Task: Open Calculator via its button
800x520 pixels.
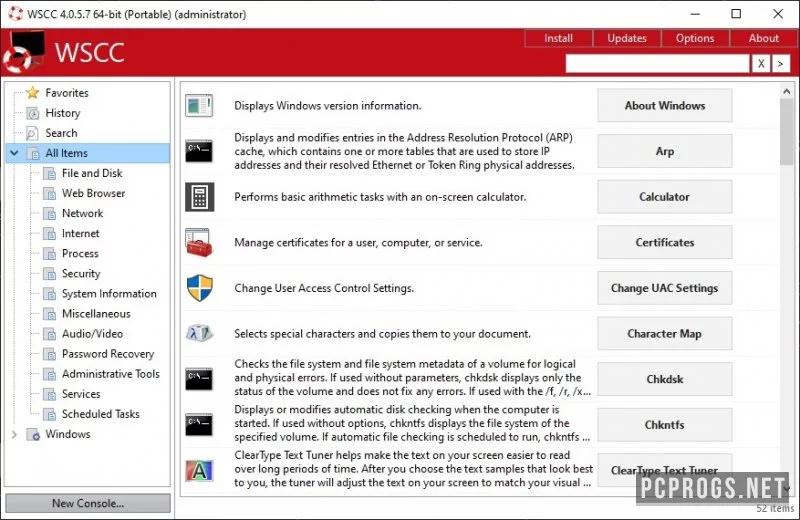Action: tap(665, 197)
